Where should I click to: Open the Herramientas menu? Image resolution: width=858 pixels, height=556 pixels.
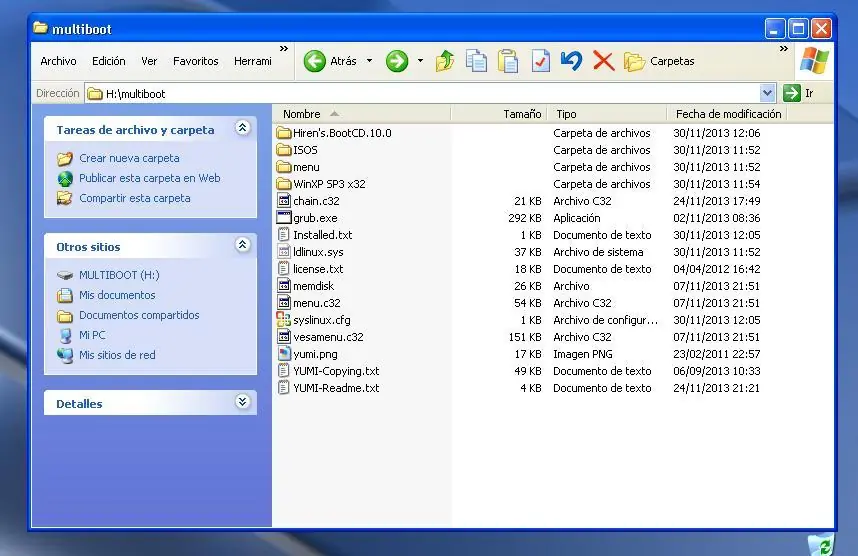point(252,61)
